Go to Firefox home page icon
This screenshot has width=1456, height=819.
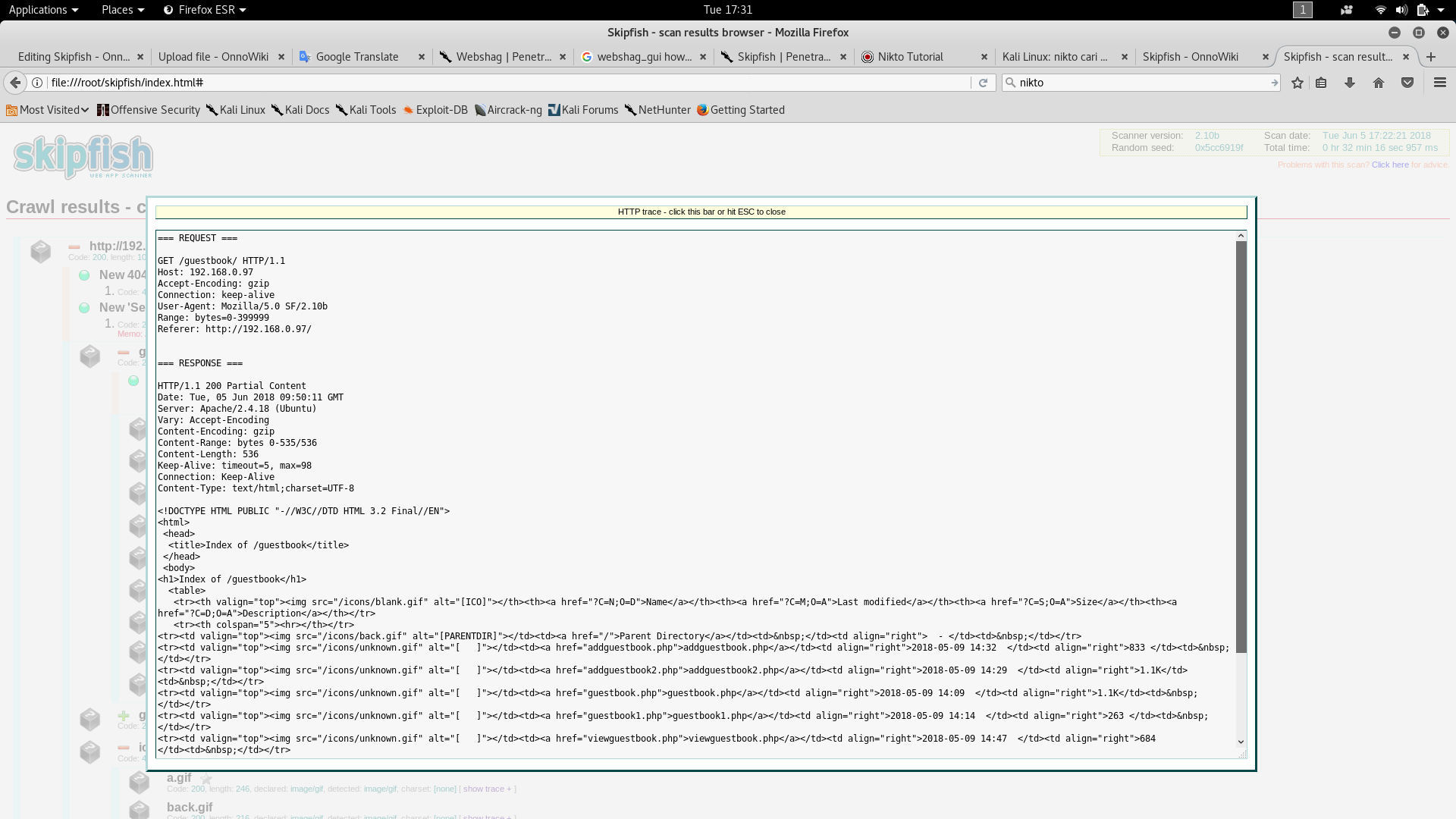click(x=1379, y=83)
